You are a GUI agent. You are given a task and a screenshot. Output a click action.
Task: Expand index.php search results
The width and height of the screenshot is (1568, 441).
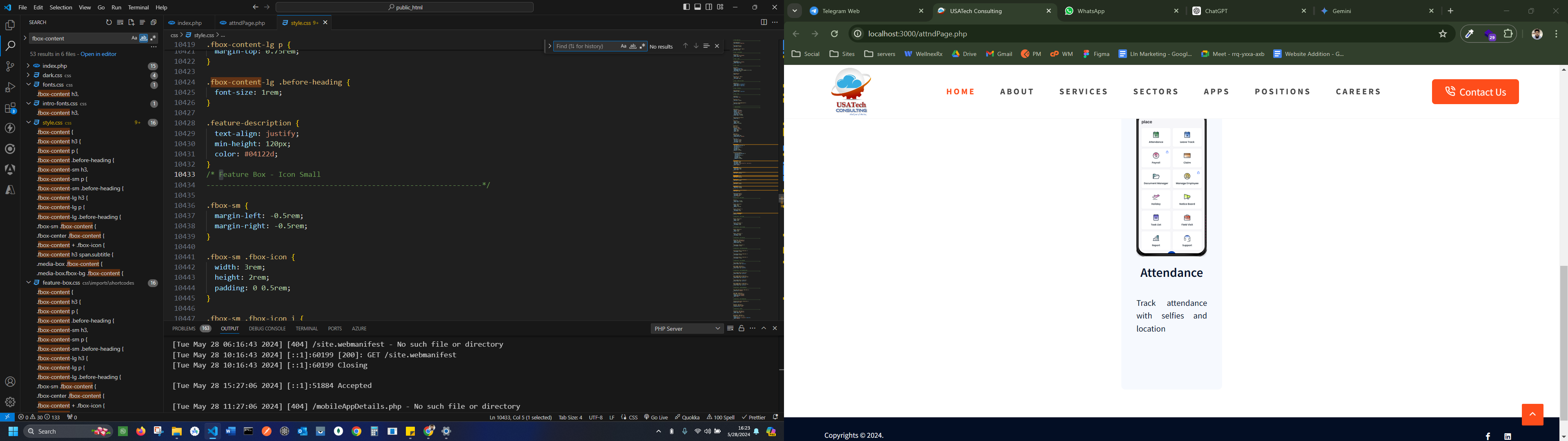pyautogui.click(x=28, y=66)
